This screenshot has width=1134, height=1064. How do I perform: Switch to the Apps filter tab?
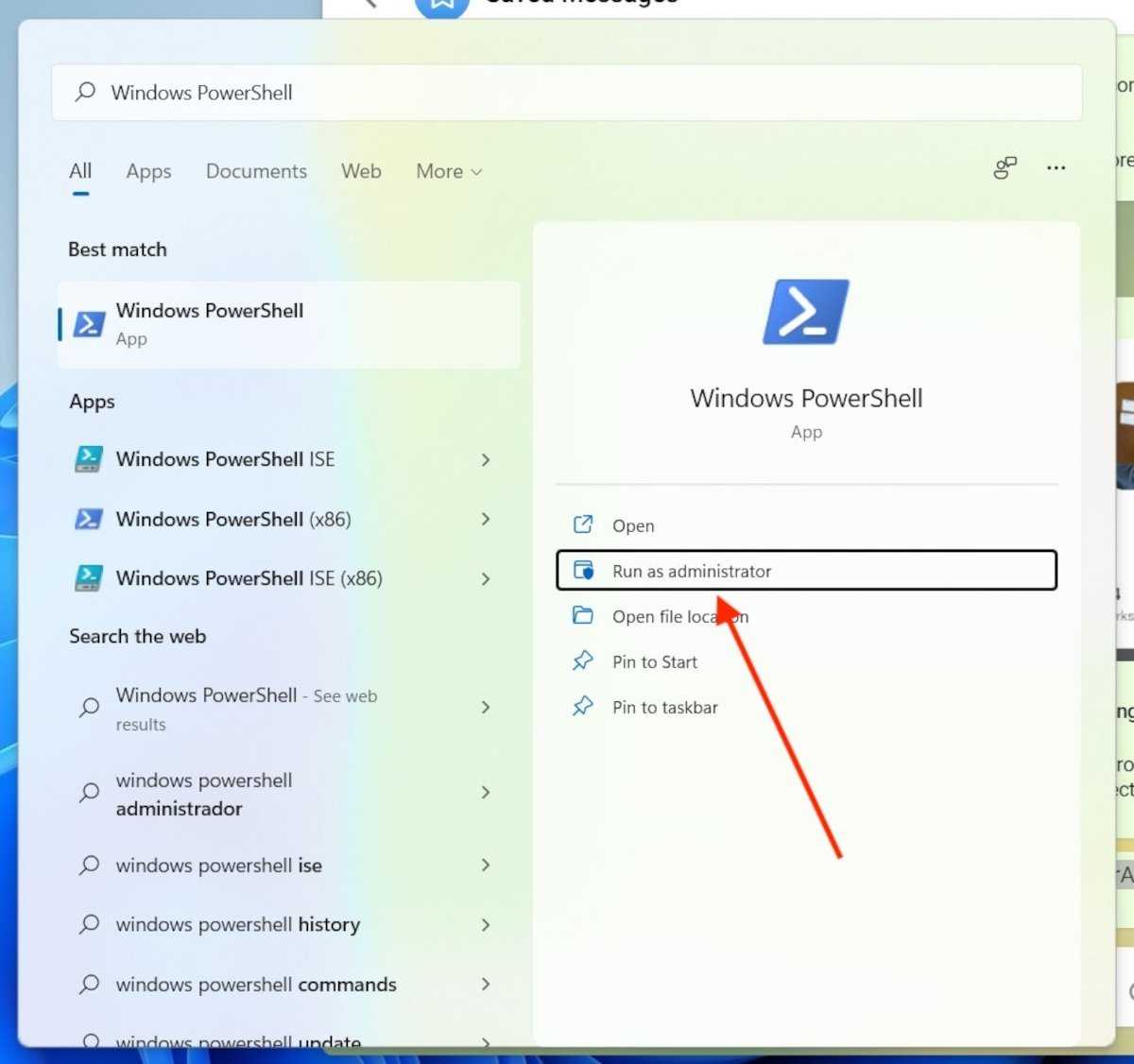pyautogui.click(x=148, y=171)
